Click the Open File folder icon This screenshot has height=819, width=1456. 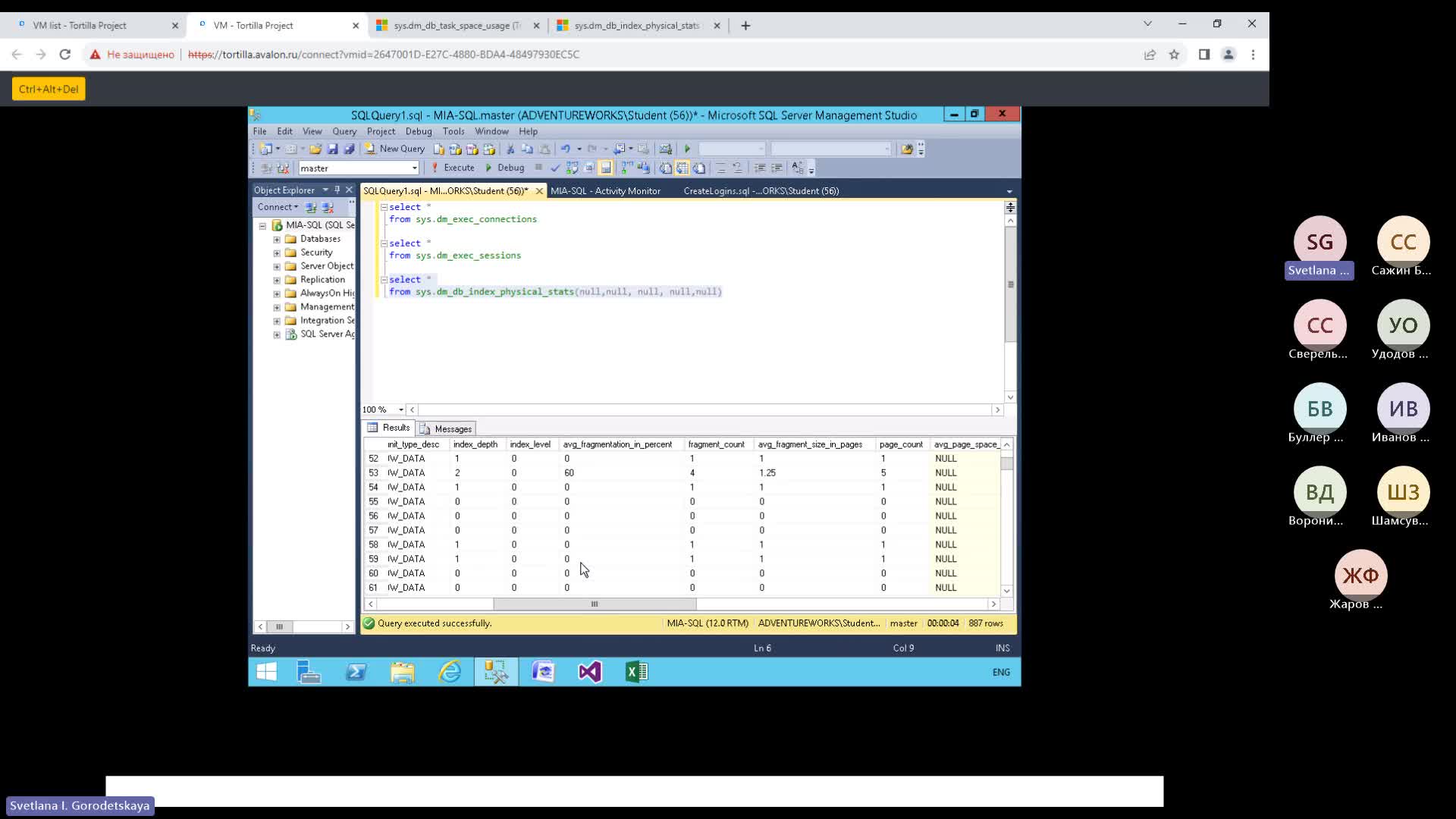(315, 149)
